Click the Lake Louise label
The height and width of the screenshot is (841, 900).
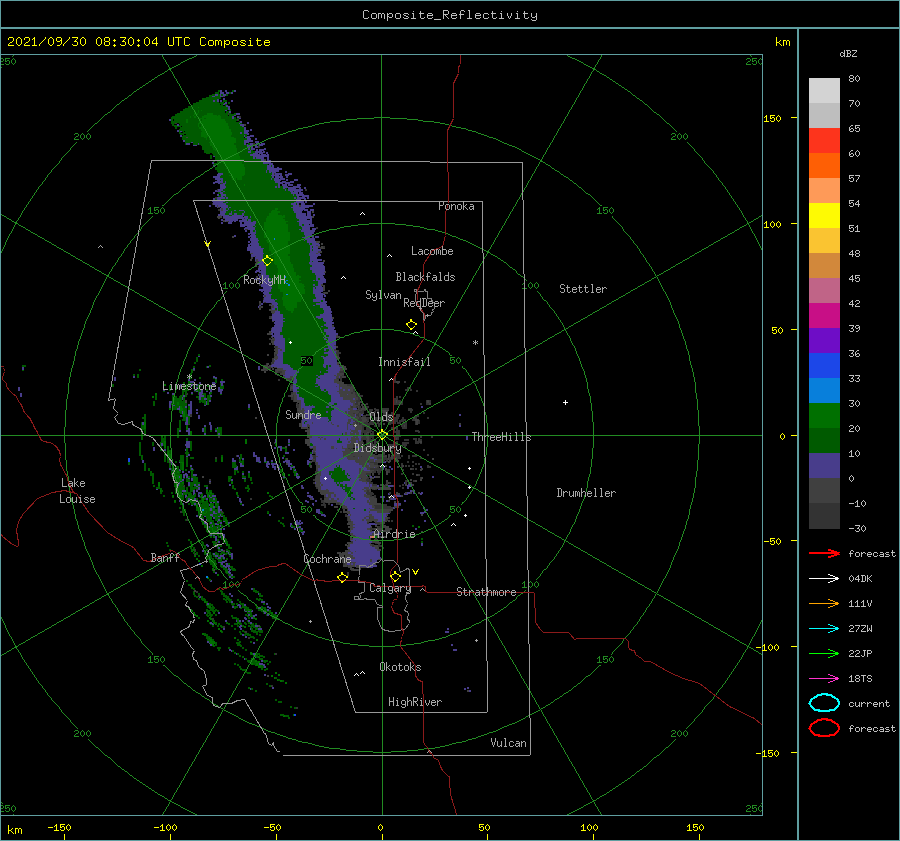coord(77,491)
